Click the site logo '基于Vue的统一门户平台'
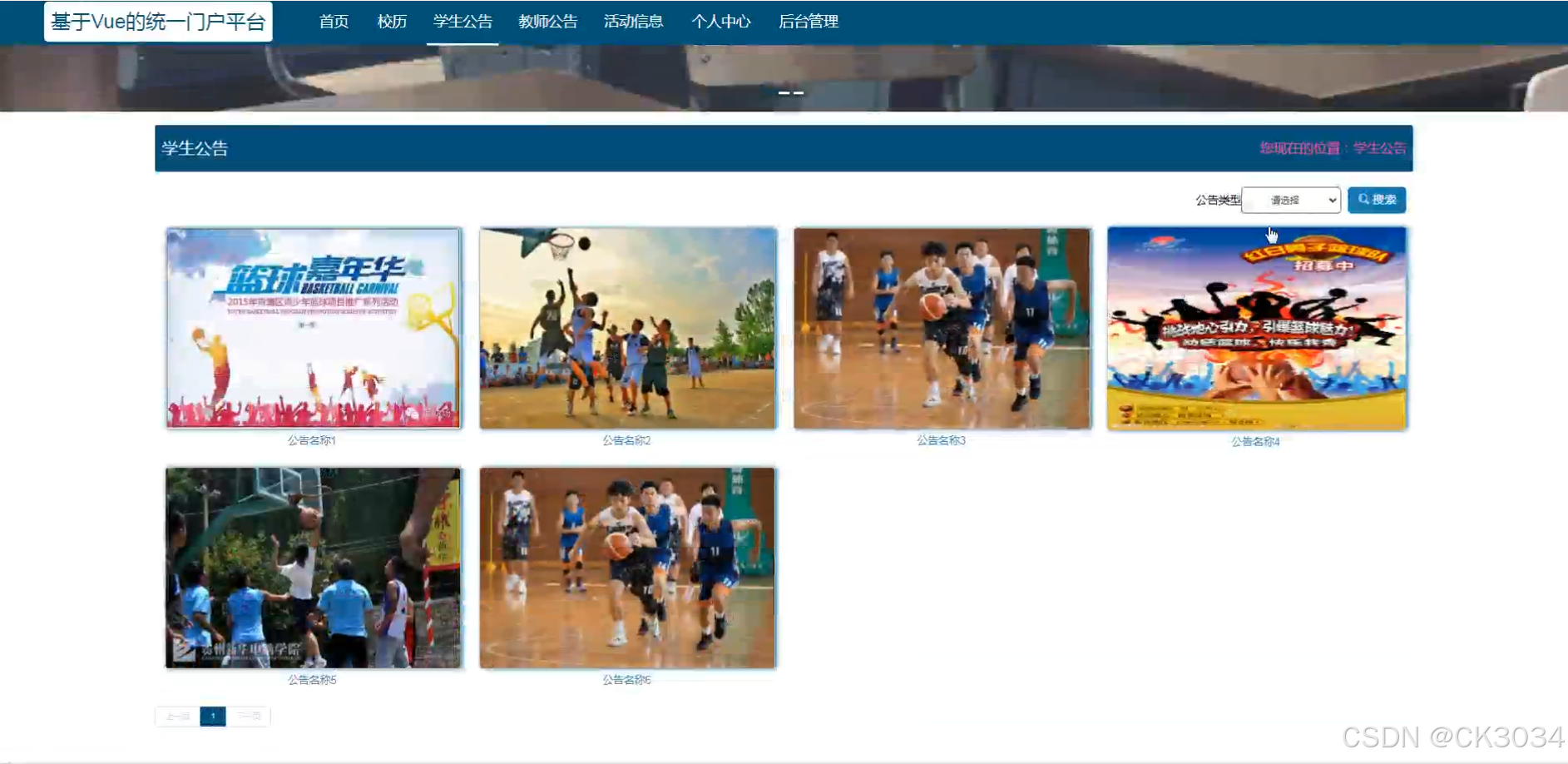 point(160,20)
